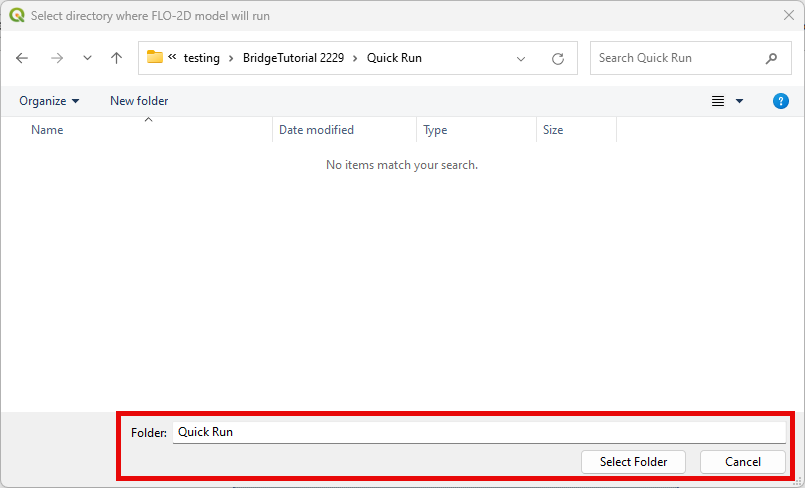
Task: Expand the address bar previous locations dropdown
Action: coord(521,58)
